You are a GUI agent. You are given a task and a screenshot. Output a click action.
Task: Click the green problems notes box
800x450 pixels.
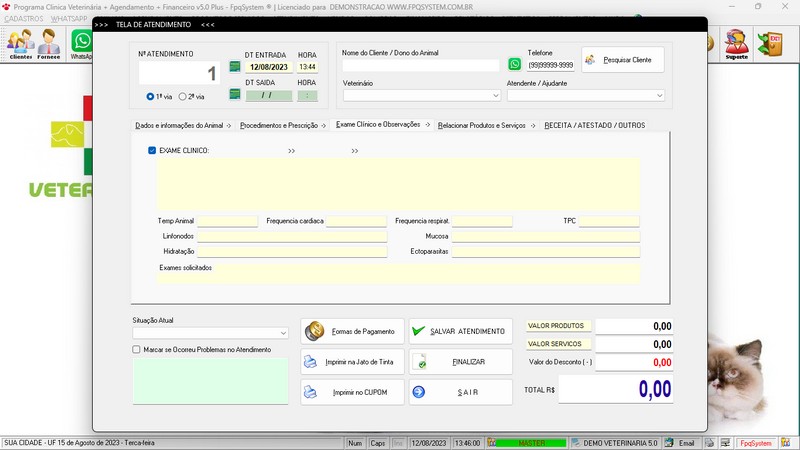tap(210, 381)
